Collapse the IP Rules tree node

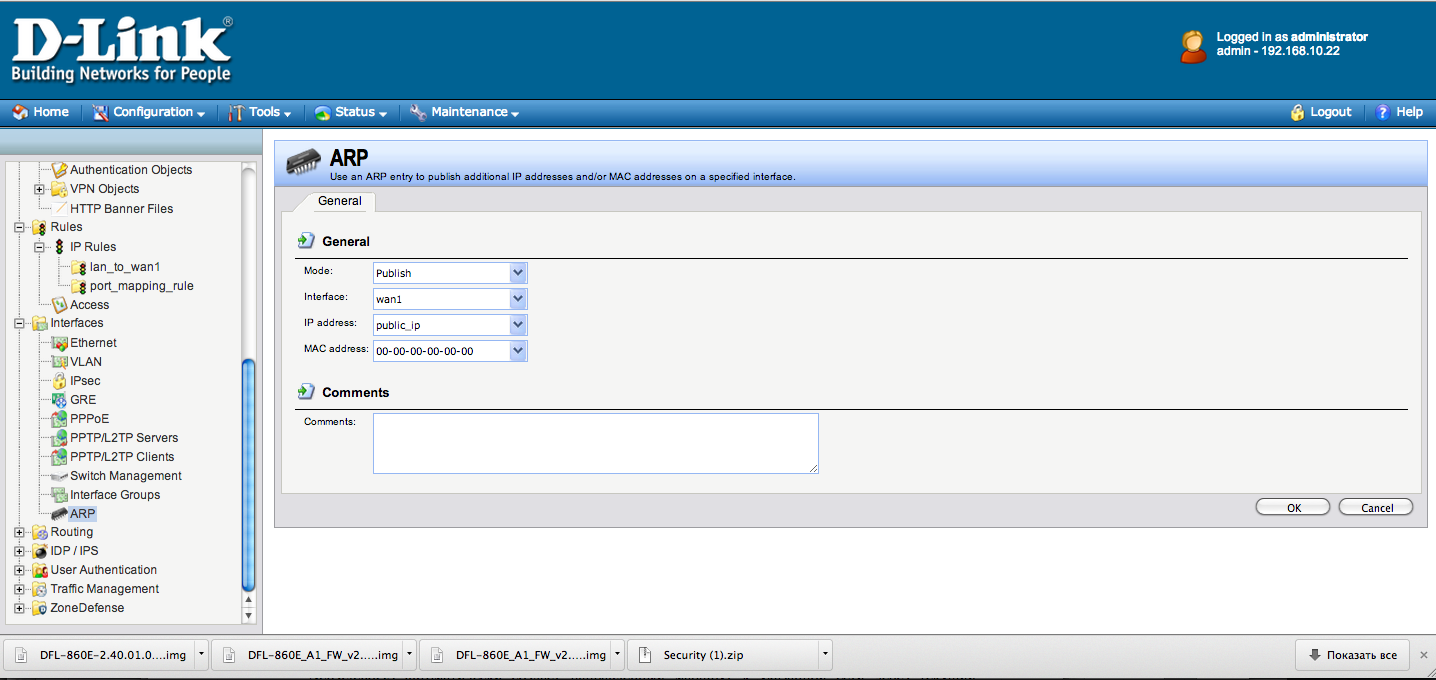point(39,247)
